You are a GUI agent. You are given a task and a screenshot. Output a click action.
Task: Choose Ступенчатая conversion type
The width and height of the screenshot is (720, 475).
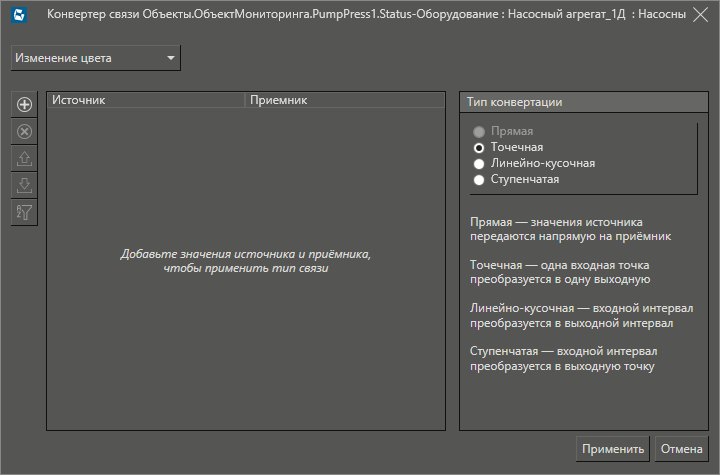tap(480, 179)
